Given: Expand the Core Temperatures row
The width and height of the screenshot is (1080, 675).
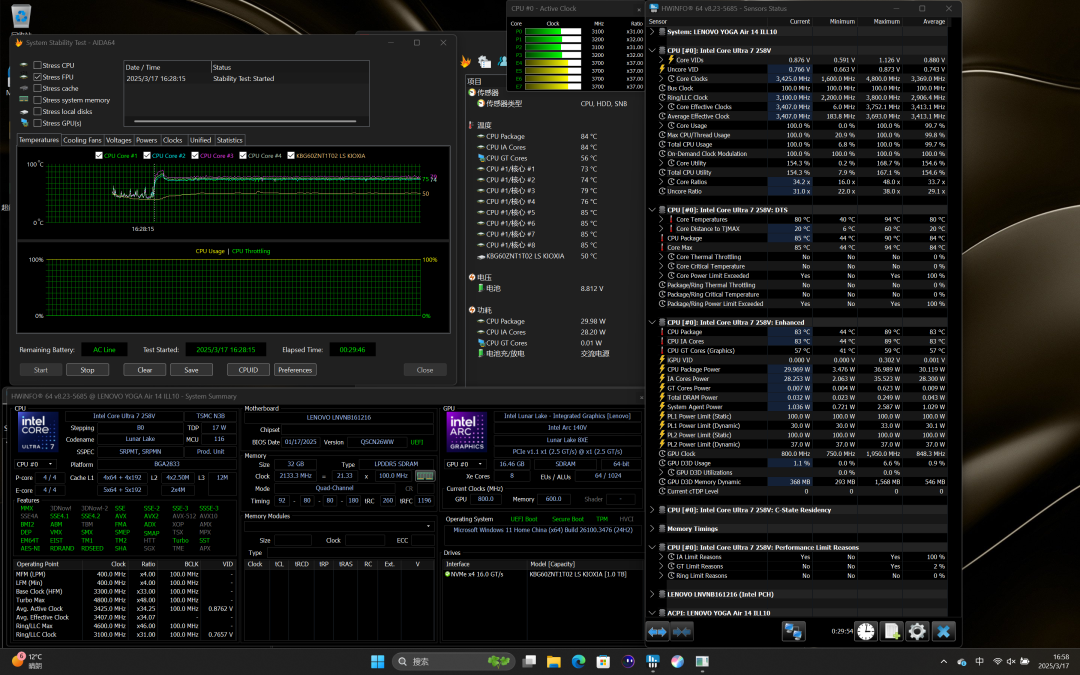Looking at the screenshot, I should [662, 220].
